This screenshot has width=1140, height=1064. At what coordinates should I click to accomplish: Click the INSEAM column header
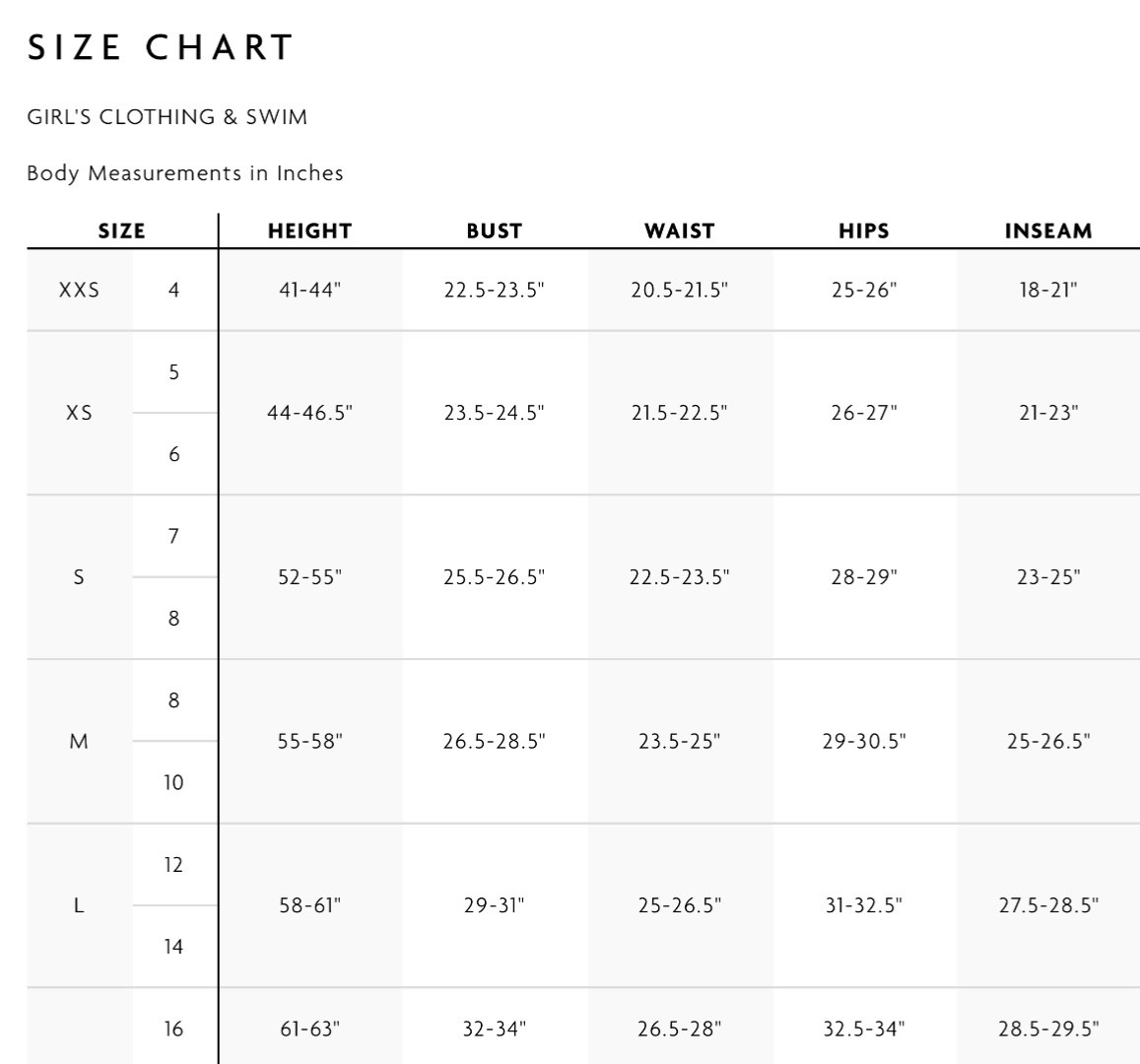1048,232
